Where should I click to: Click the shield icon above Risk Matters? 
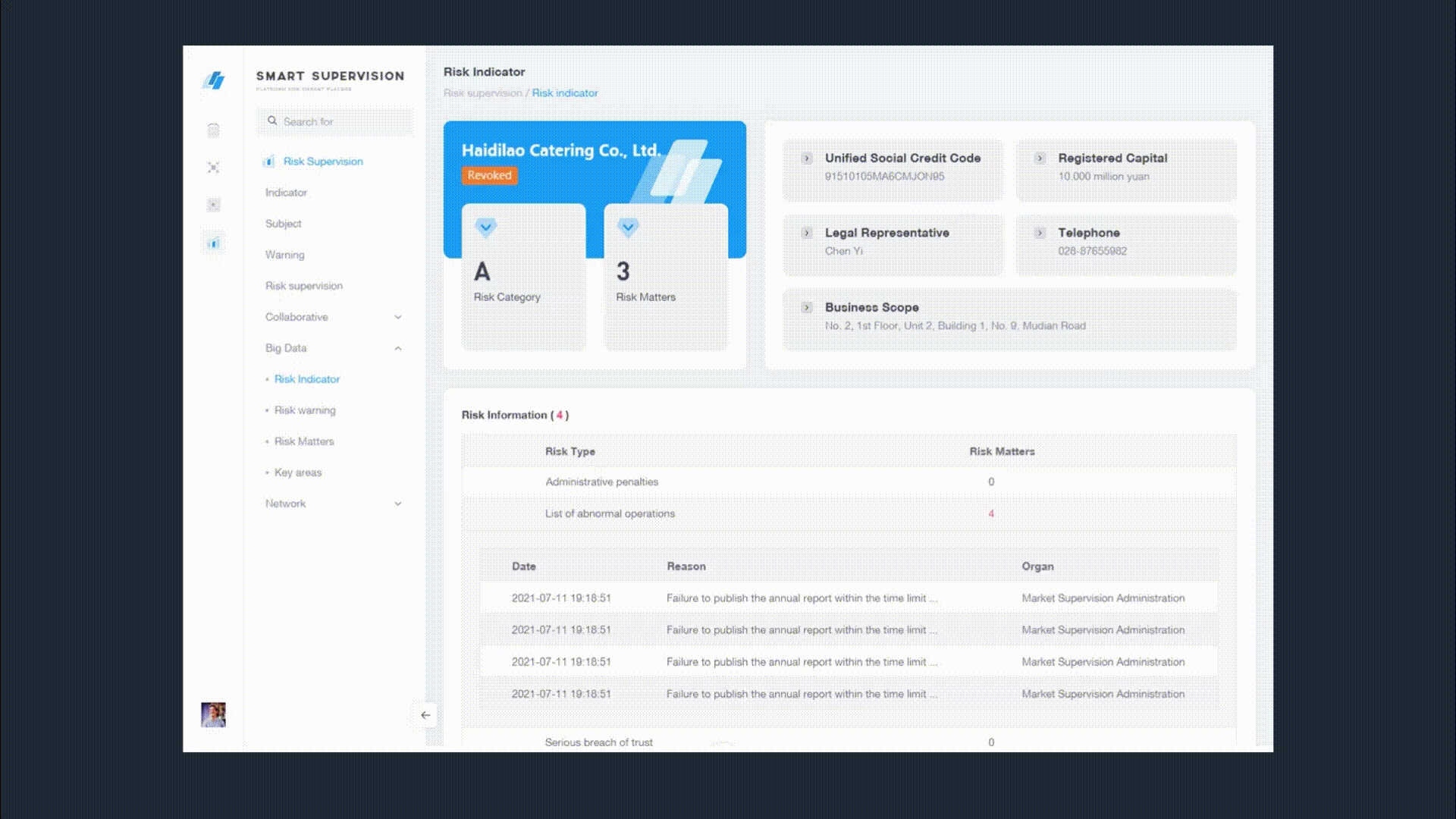tap(628, 227)
